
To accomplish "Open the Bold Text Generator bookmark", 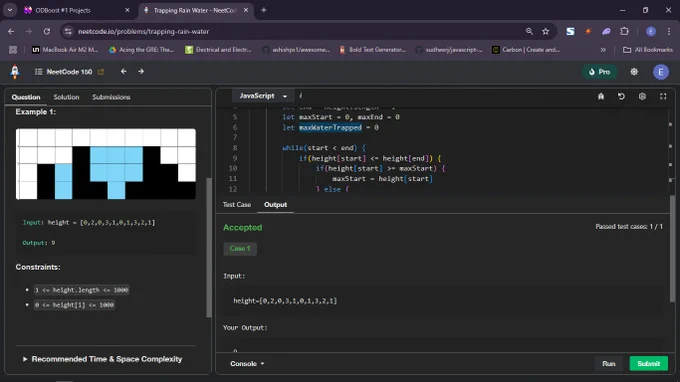I will (x=373, y=50).
